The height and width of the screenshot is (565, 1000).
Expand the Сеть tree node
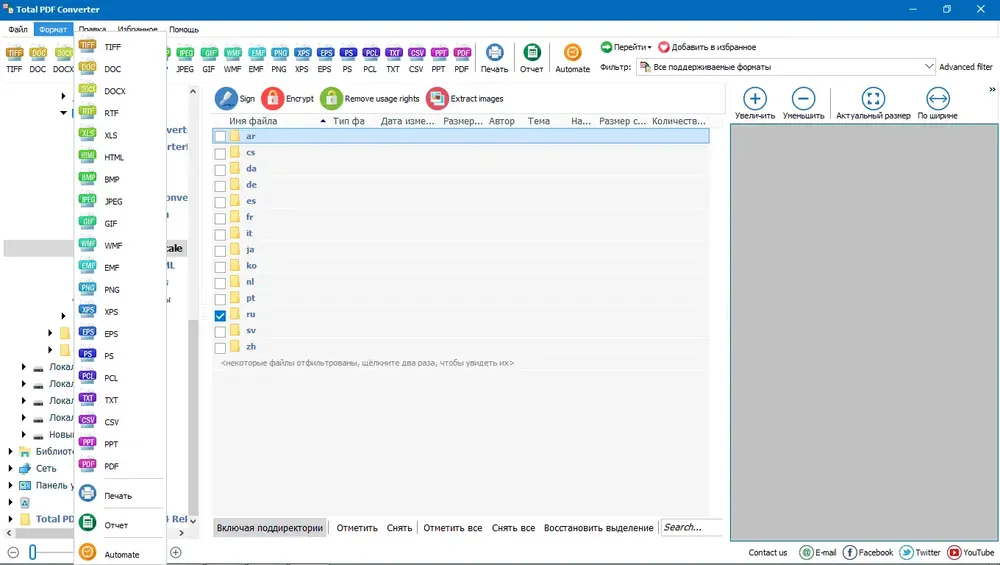[10, 468]
